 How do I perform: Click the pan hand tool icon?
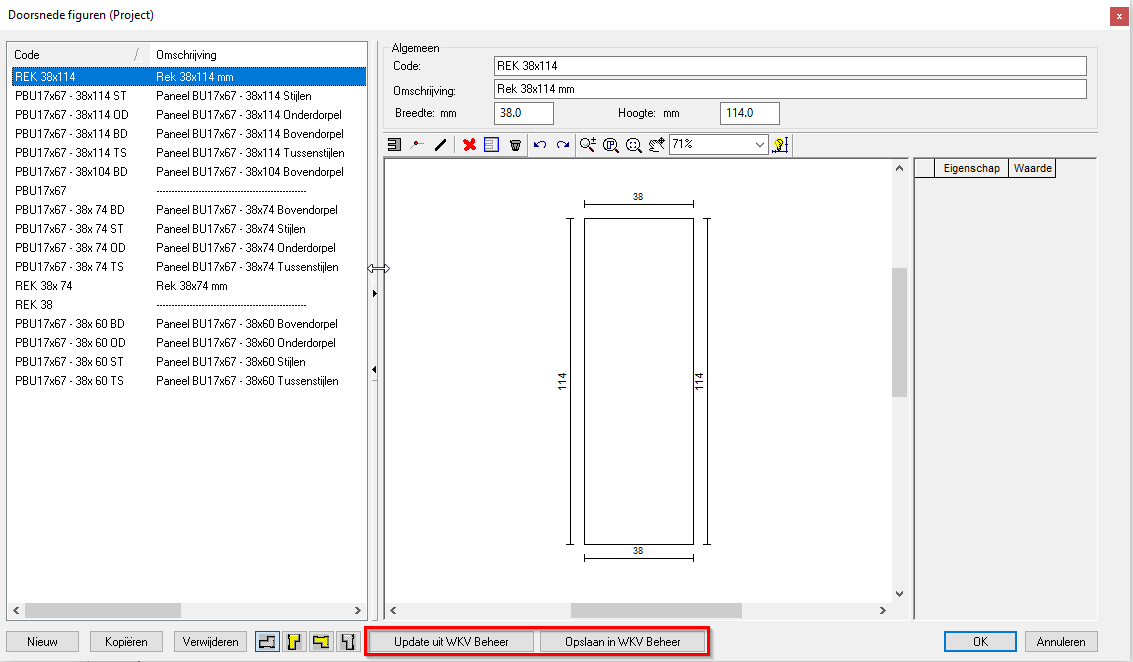656,144
